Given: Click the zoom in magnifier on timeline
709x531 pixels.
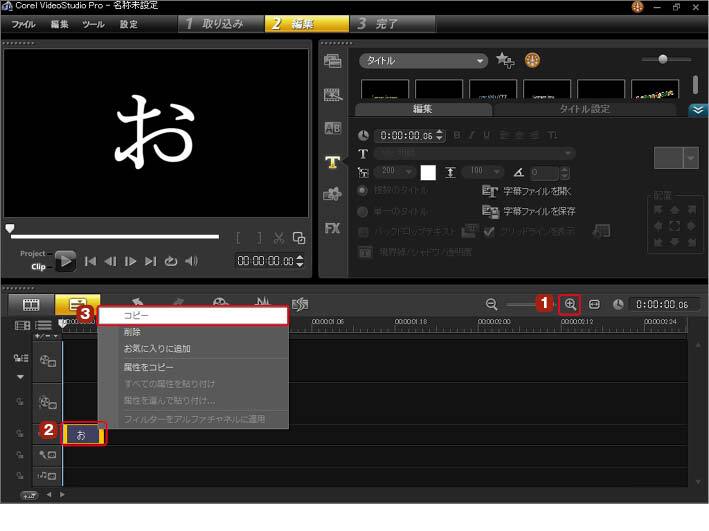Looking at the screenshot, I should click(x=570, y=304).
